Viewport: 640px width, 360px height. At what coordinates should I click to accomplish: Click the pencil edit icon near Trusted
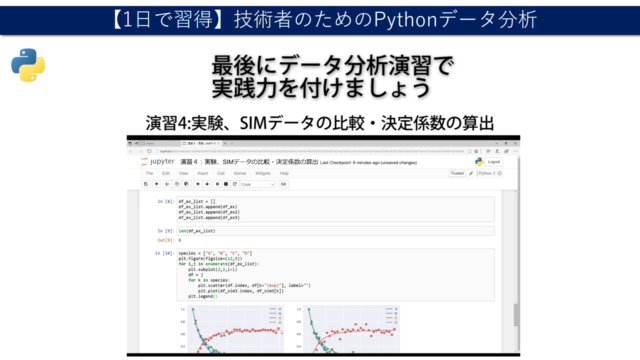tap(471, 173)
